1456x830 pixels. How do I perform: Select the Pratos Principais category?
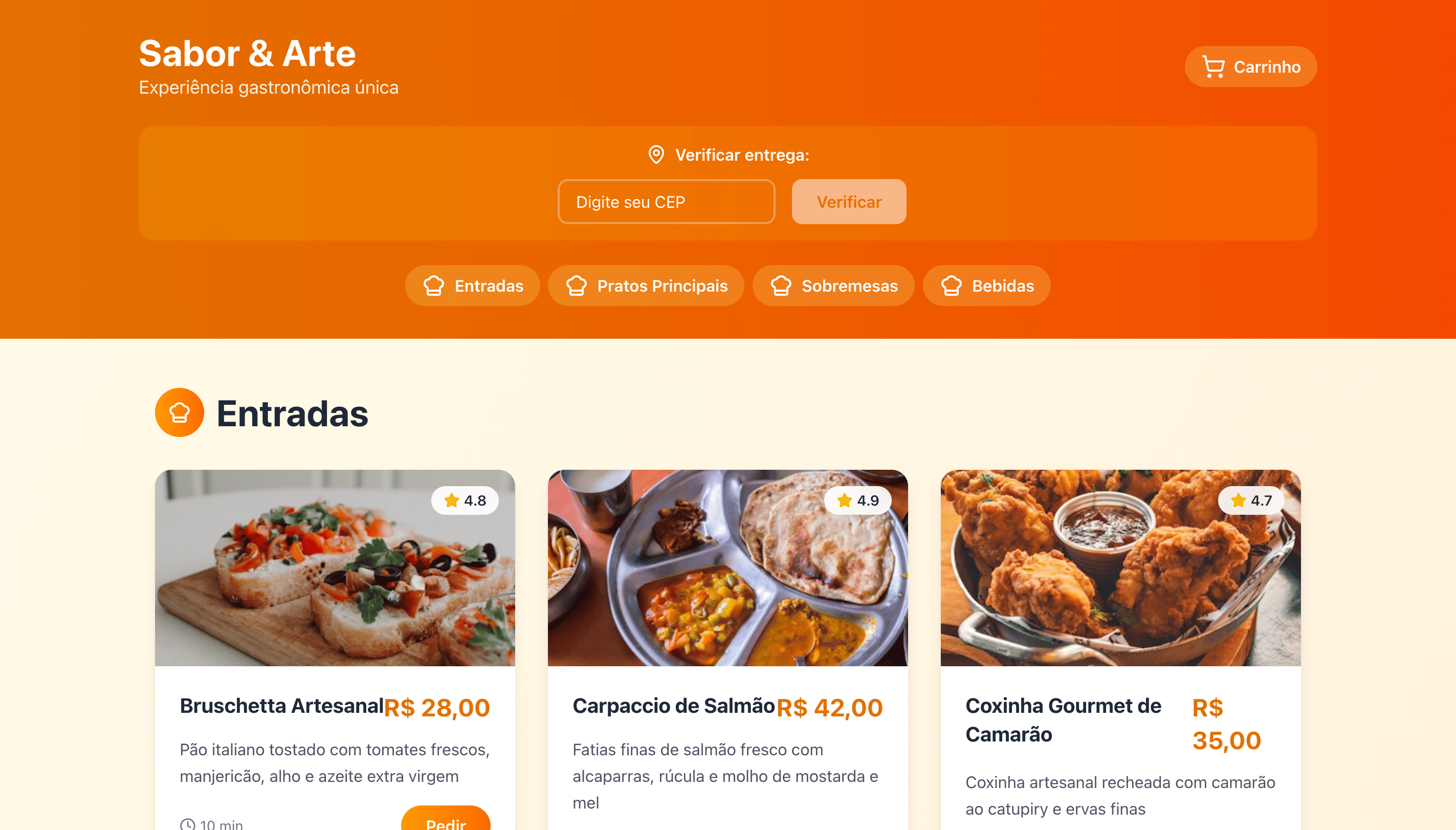pos(646,286)
